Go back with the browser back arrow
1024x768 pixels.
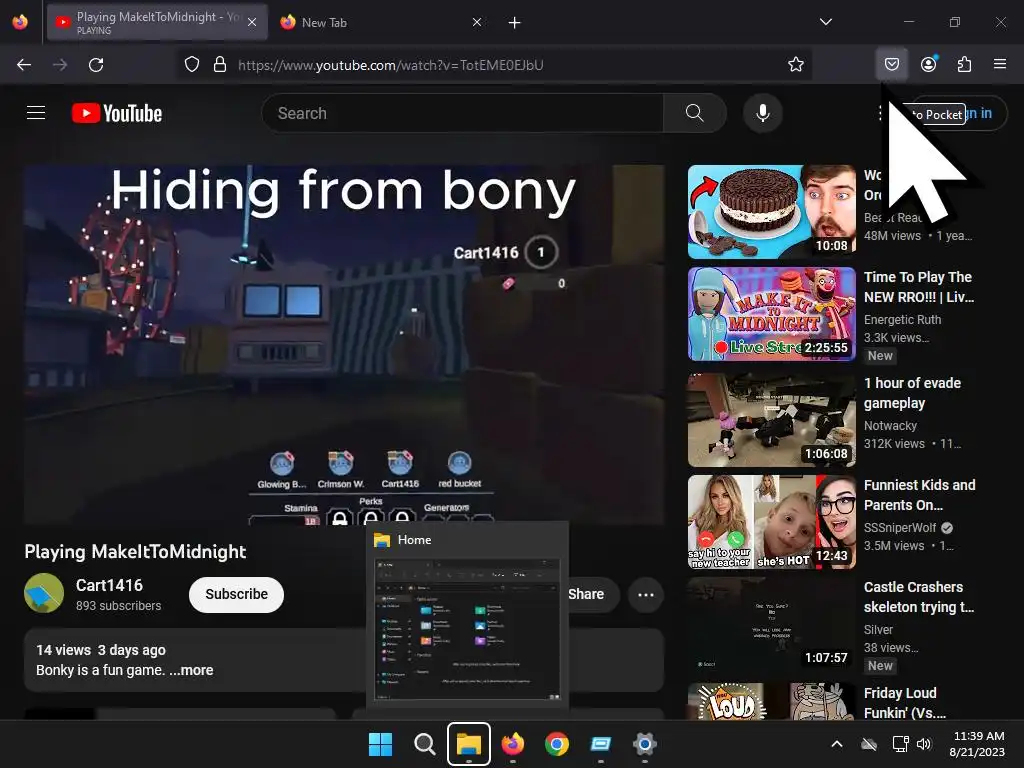24,65
